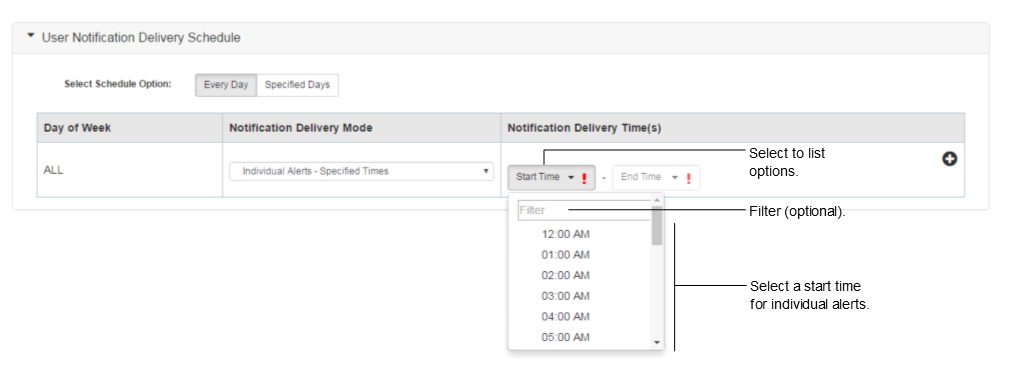This screenshot has height=383, width=1012.
Task: Collapse the User Notification Delivery Schedule section
Action: point(30,37)
